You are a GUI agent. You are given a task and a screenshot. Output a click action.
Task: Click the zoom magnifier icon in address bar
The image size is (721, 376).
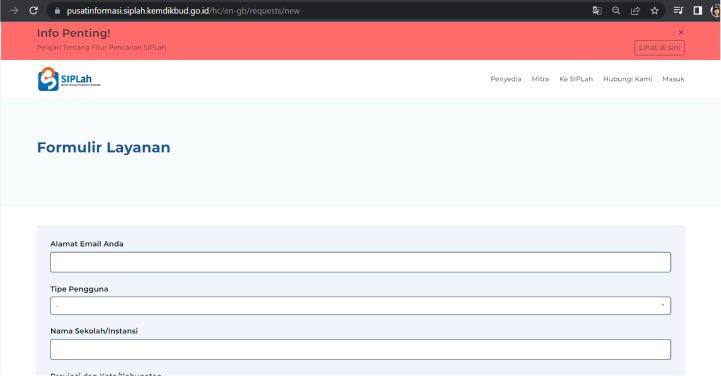point(616,11)
